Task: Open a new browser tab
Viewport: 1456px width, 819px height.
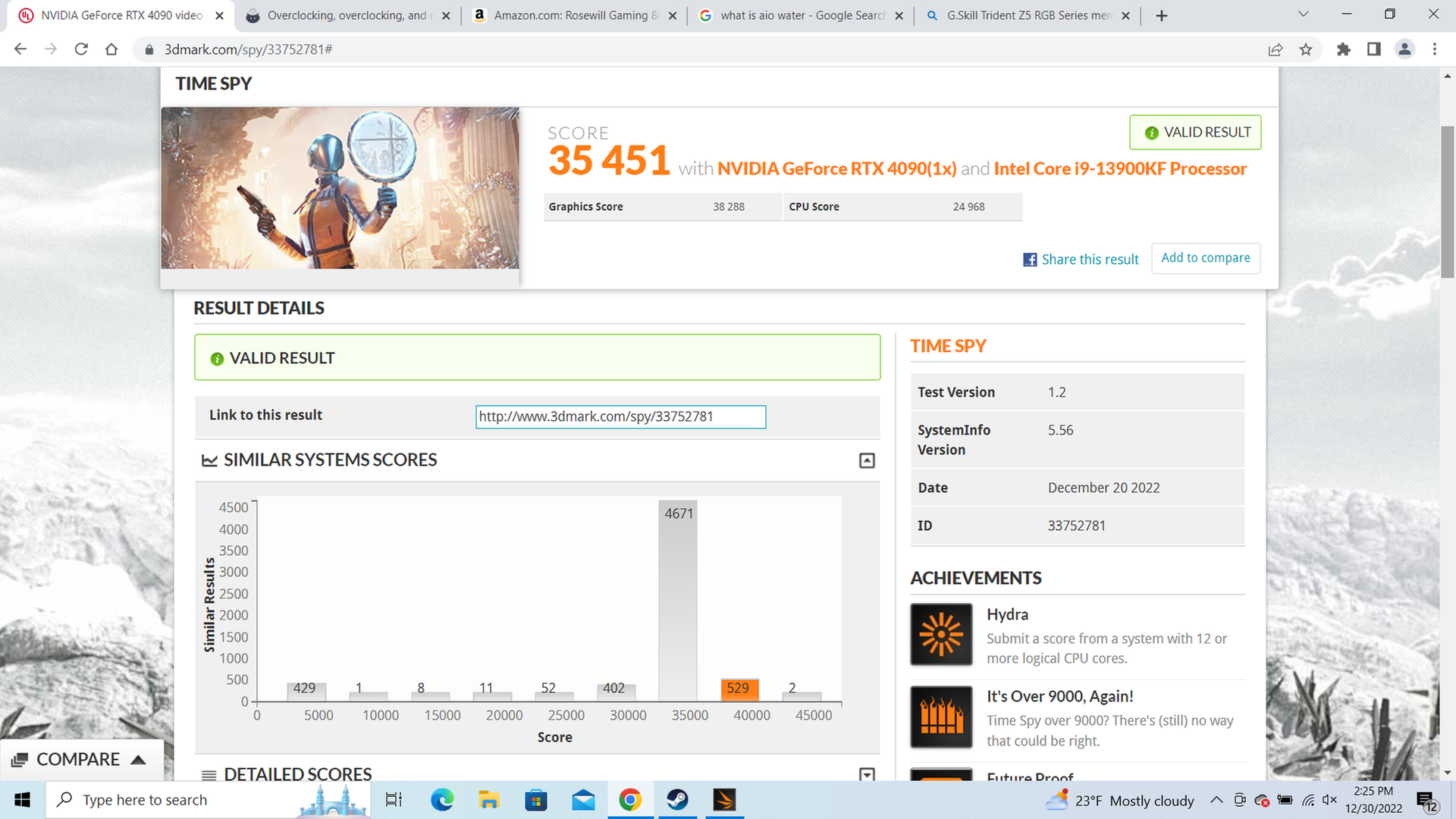Action: [1161, 16]
